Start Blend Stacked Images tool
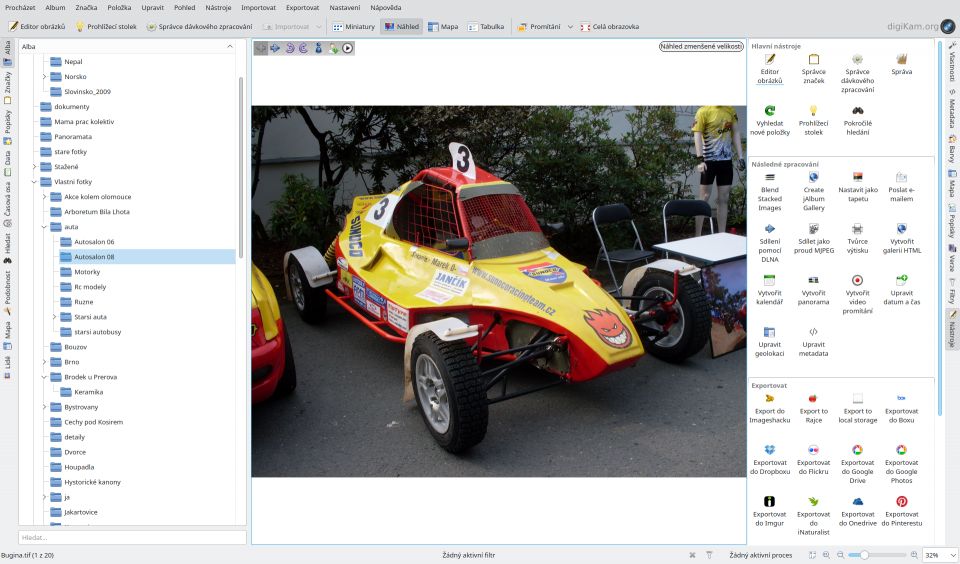960x564 pixels. pyautogui.click(x=770, y=191)
